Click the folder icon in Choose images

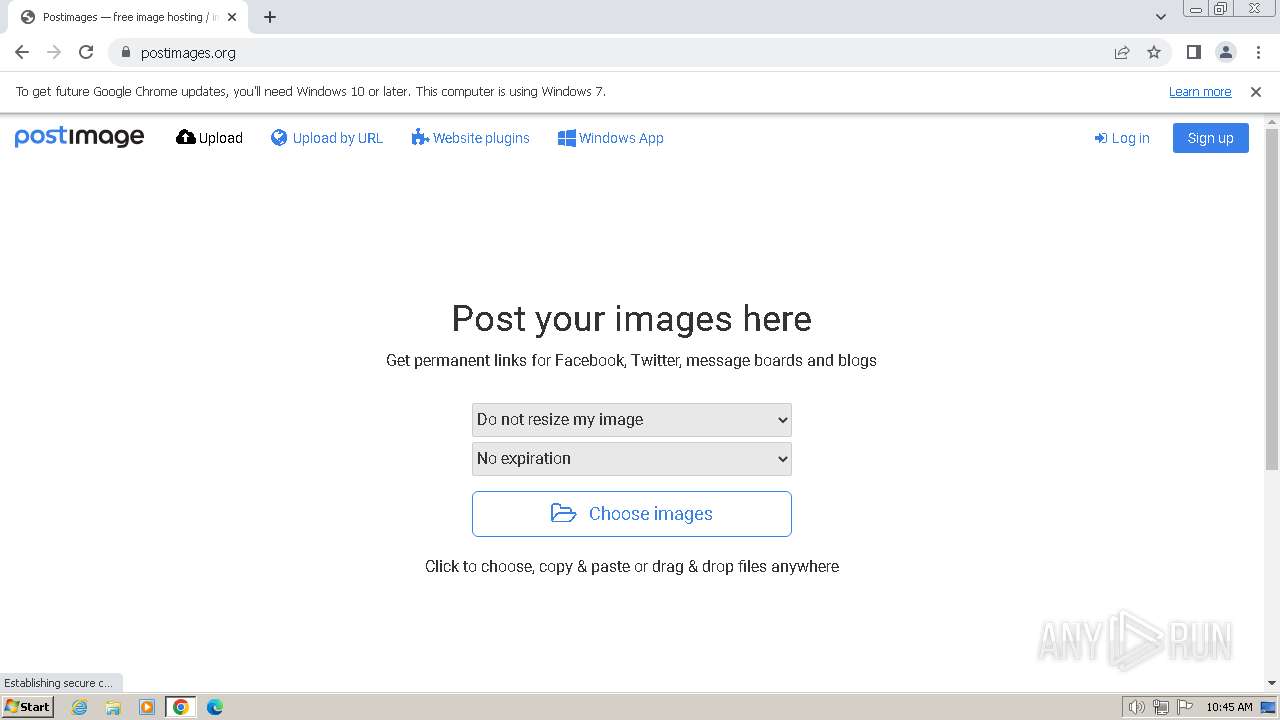coord(564,513)
